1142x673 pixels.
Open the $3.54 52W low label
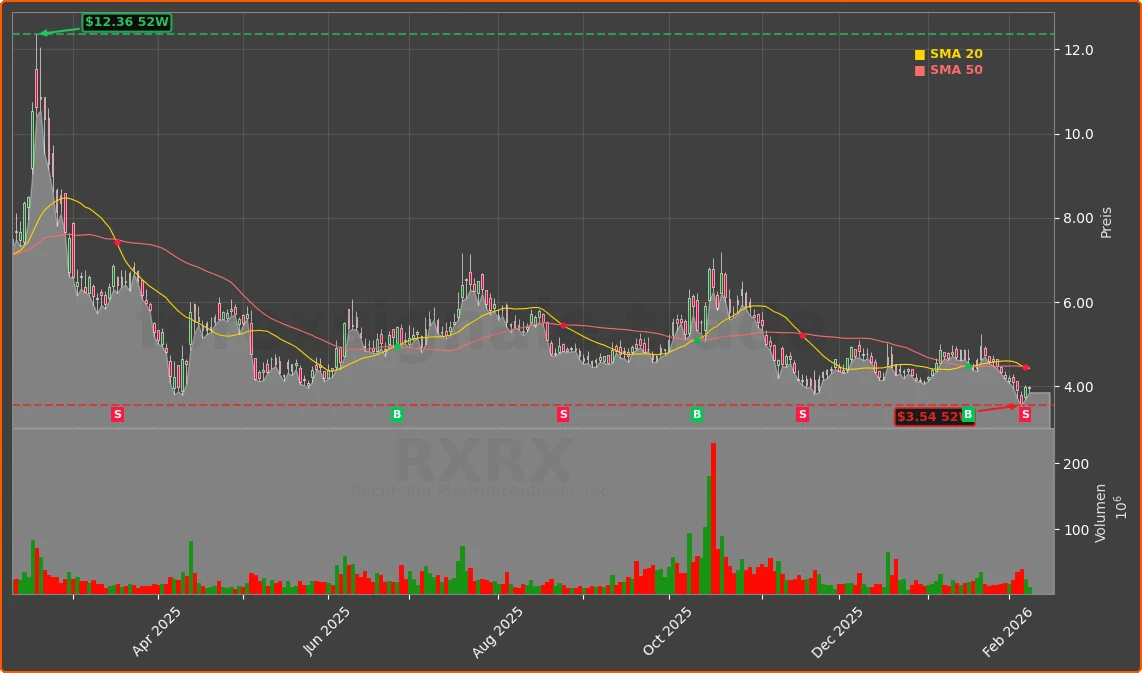[x=930, y=417]
